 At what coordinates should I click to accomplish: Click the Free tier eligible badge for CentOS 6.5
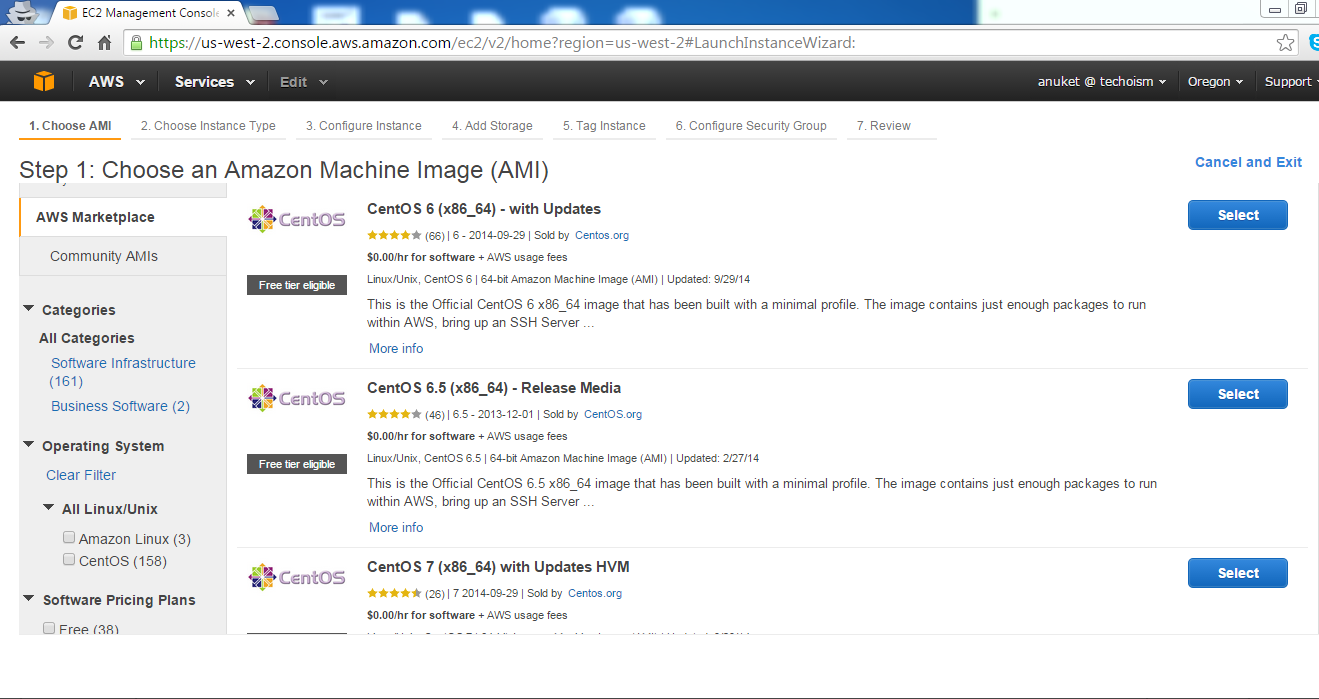point(297,464)
